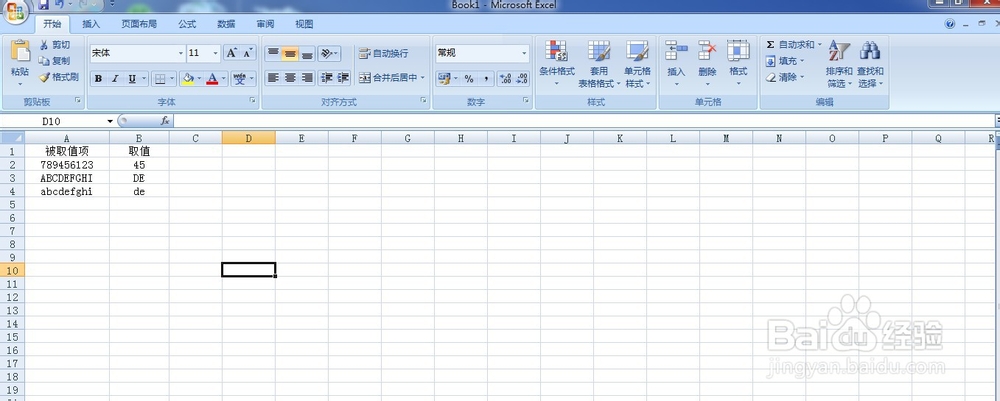
Task: Open fill color dropdown arrow
Action: coord(199,79)
